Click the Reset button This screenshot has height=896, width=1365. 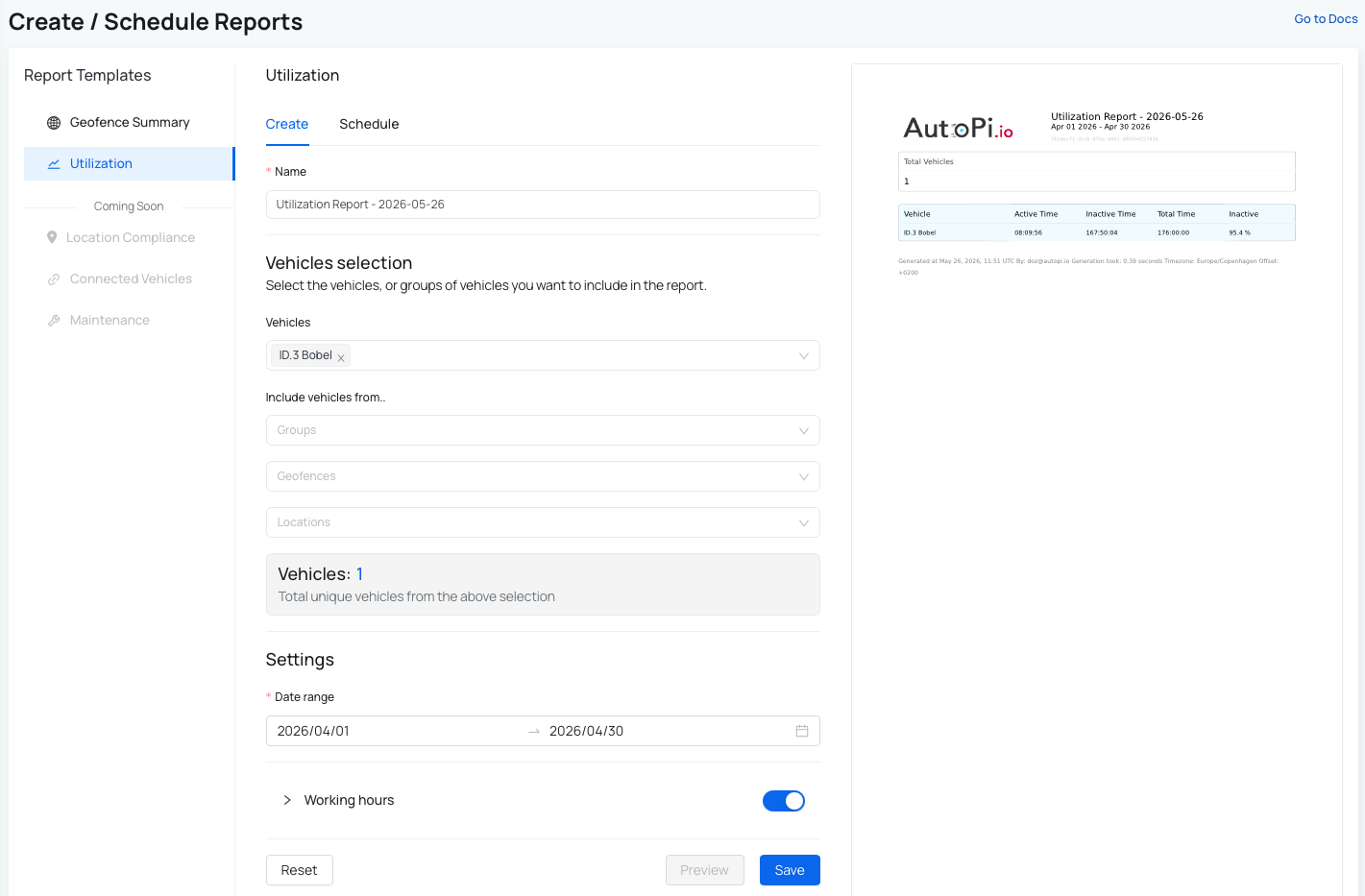[x=300, y=870]
